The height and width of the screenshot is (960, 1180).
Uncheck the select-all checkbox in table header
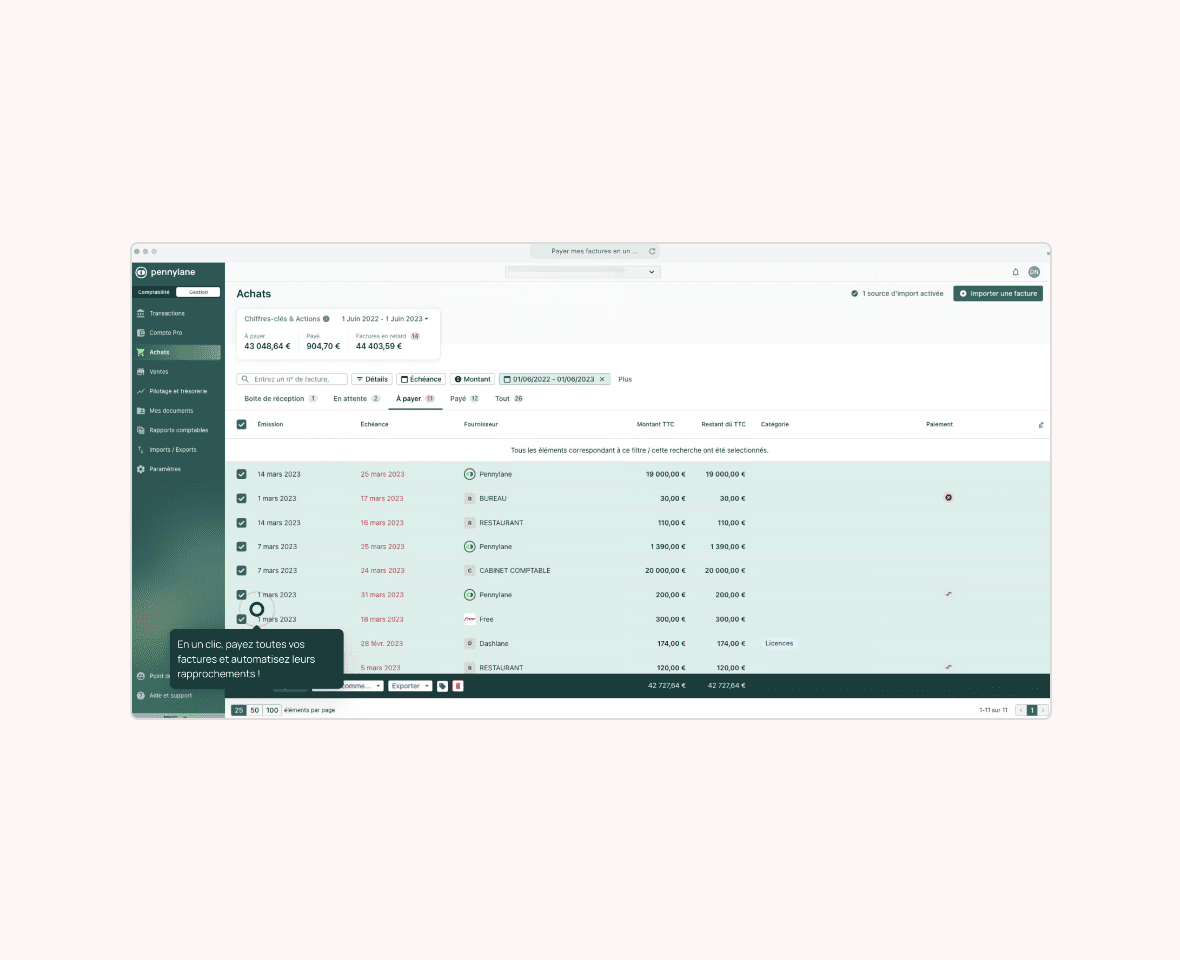[x=241, y=424]
